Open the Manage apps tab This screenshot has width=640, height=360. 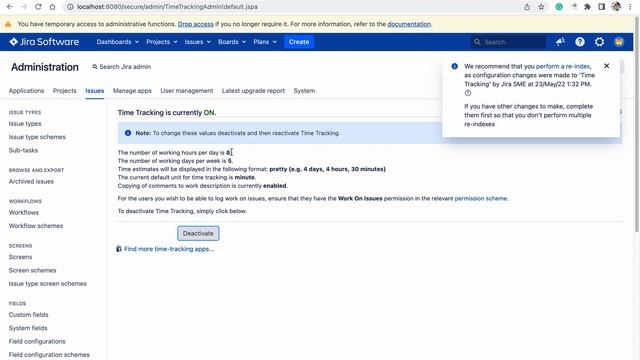click(x=132, y=91)
